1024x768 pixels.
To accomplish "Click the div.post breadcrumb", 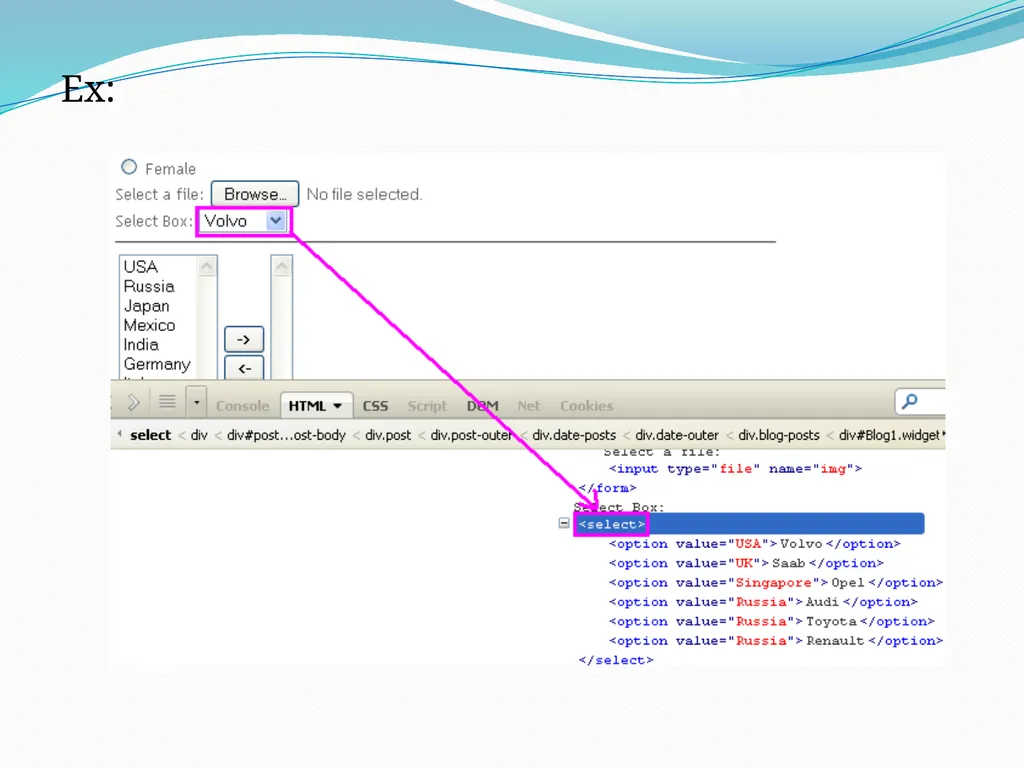I will tap(388, 435).
